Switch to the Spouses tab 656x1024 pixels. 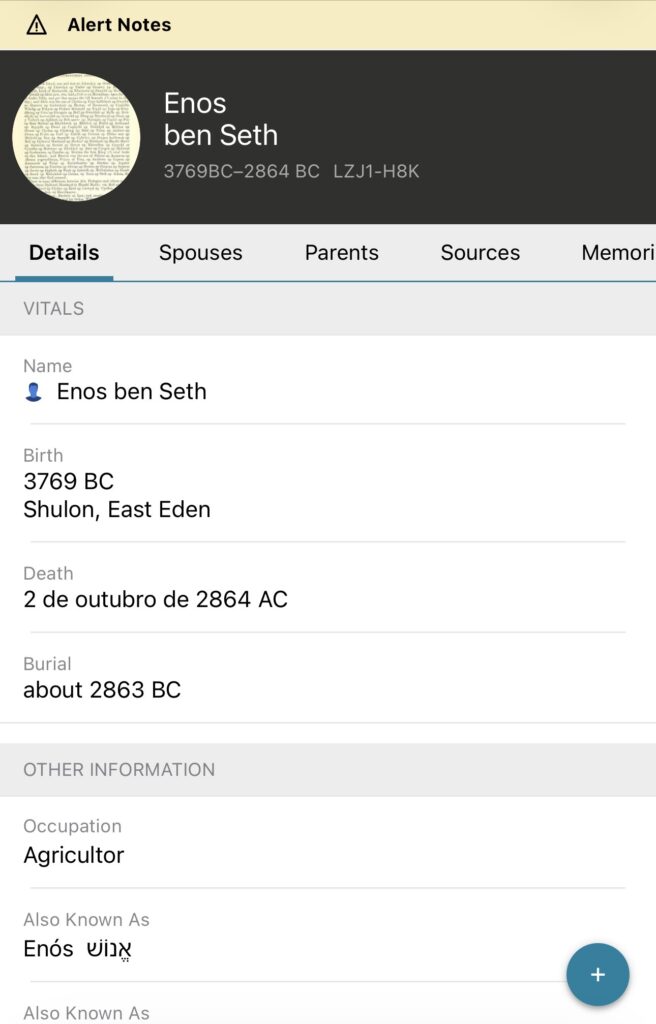pyautogui.click(x=200, y=253)
